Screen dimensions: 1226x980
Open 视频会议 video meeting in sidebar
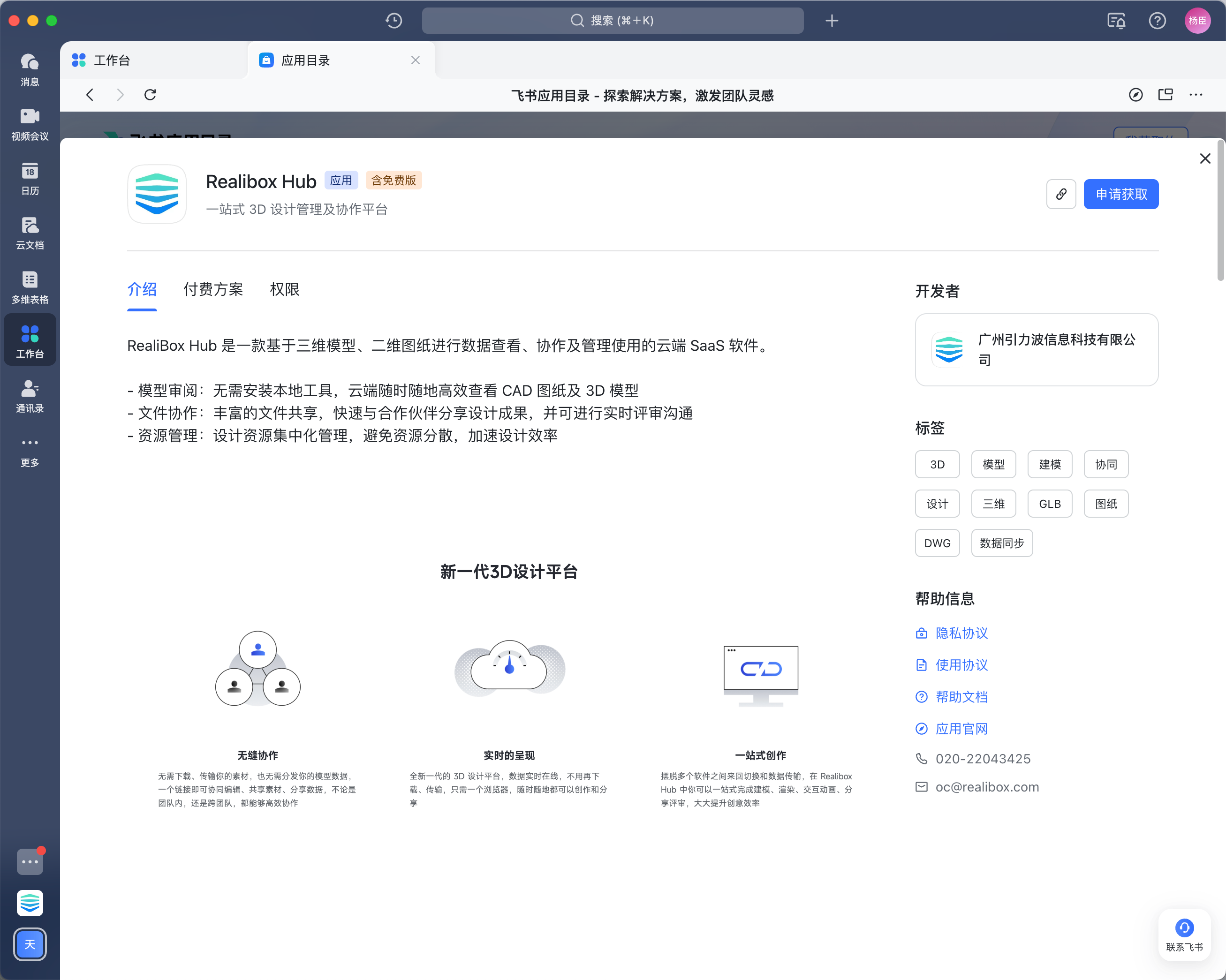[30, 124]
